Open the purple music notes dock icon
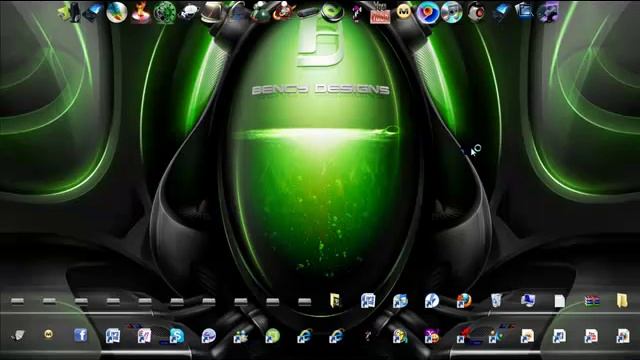This screenshot has height=360, width=640. (x=548, y=12)
